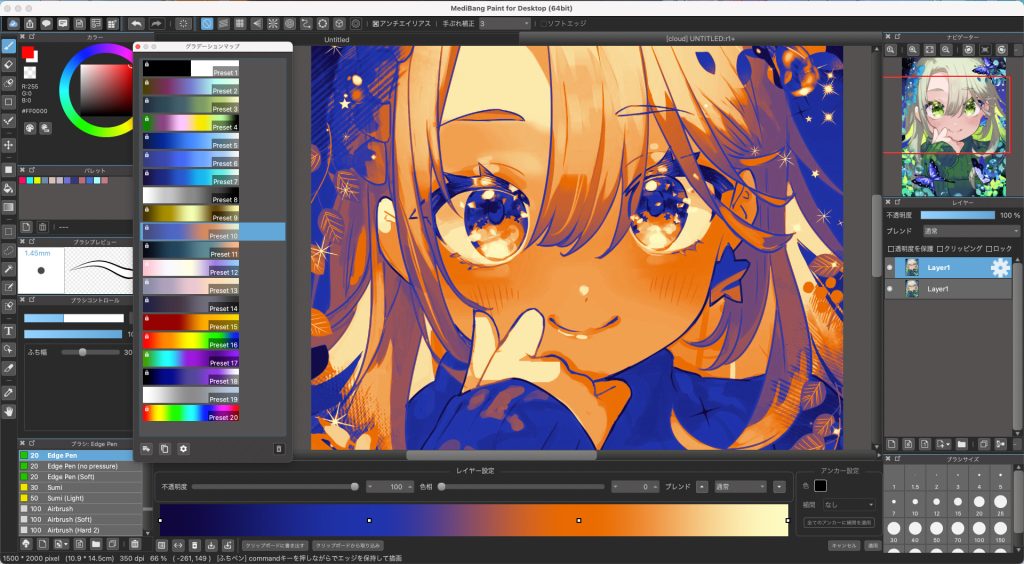The height and width of the screenshot is (564, 1024).
Task: Click canvas horizontal scrollbar
Action: pos(502,455)
